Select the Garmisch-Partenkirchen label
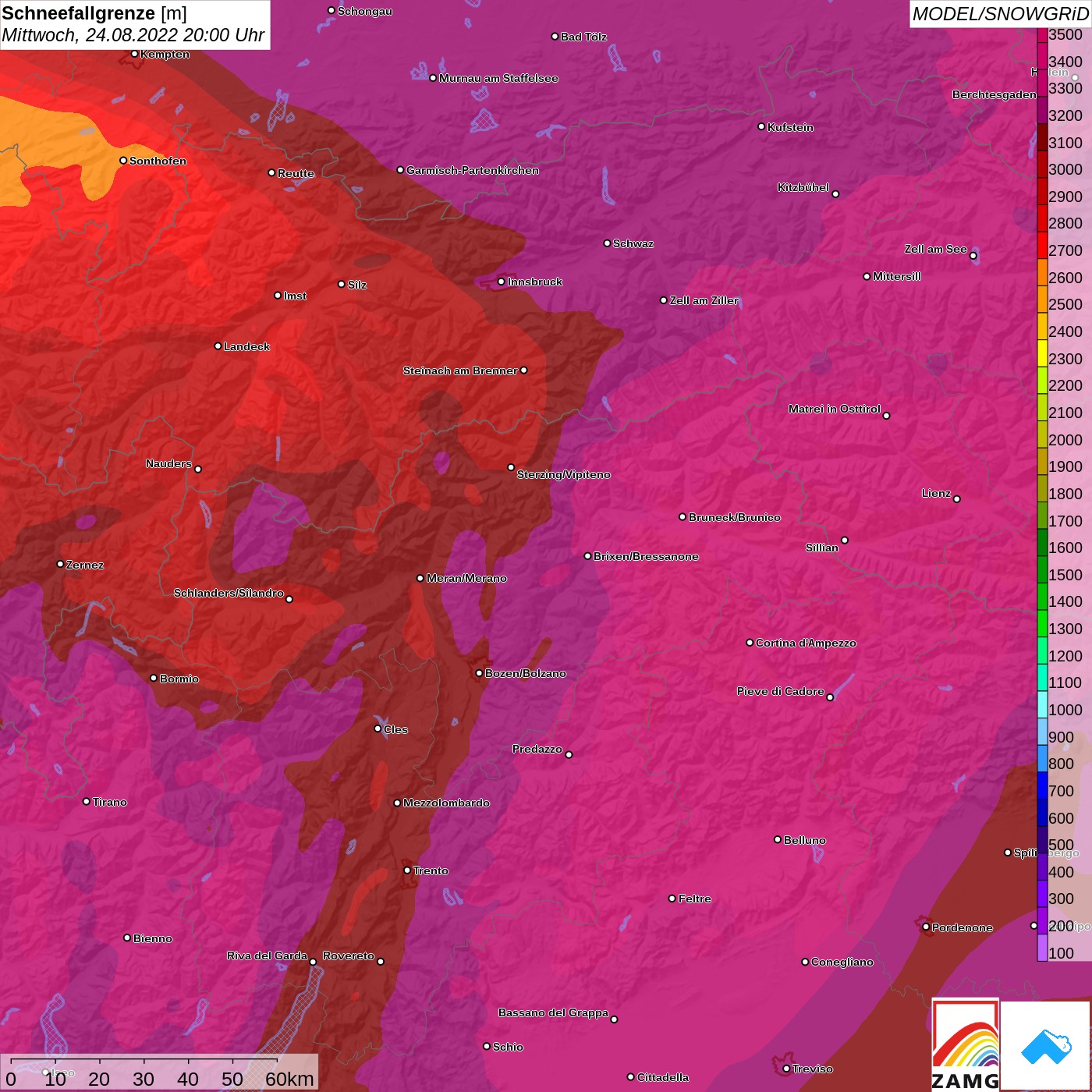Image resolution: width=1092 pixels, height=1092 pixels. tap(473, 170)
